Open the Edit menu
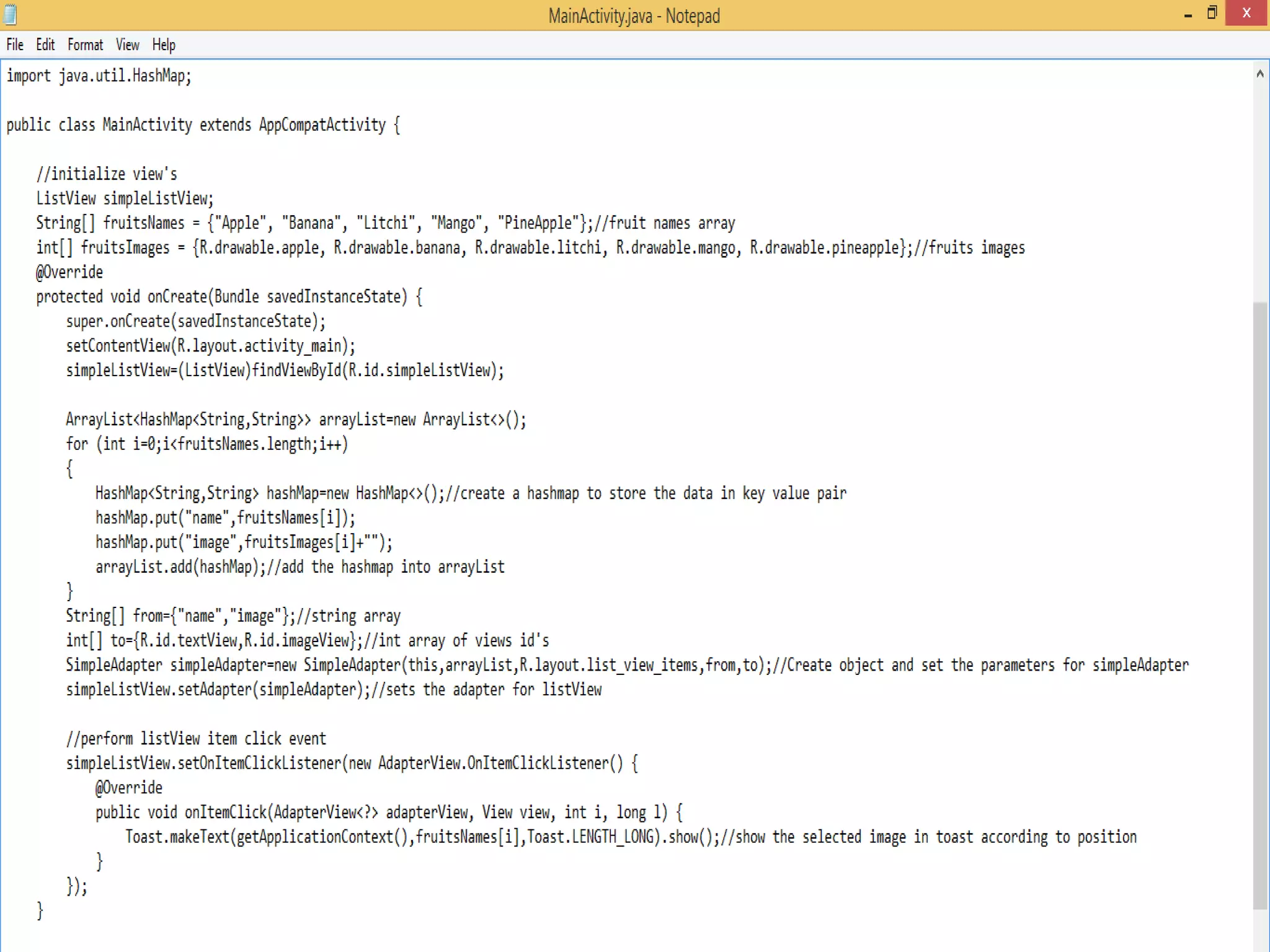 pyautogui.click(x=45, y=45)
